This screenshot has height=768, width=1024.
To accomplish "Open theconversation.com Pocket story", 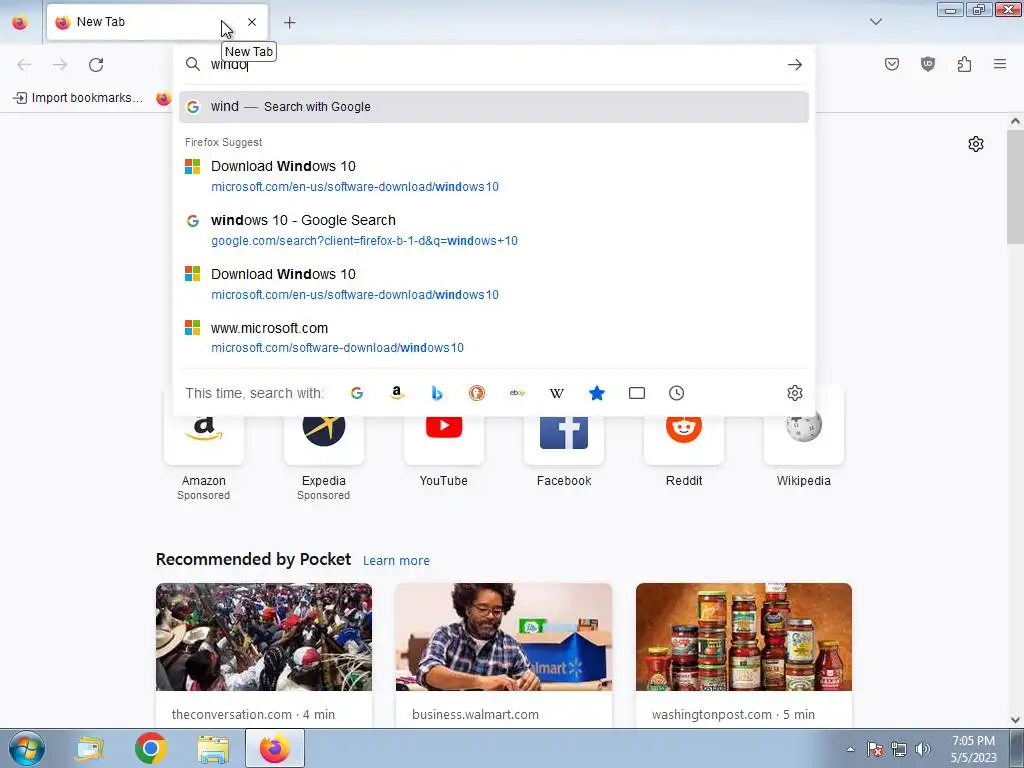I will click(x=264, y=655).
